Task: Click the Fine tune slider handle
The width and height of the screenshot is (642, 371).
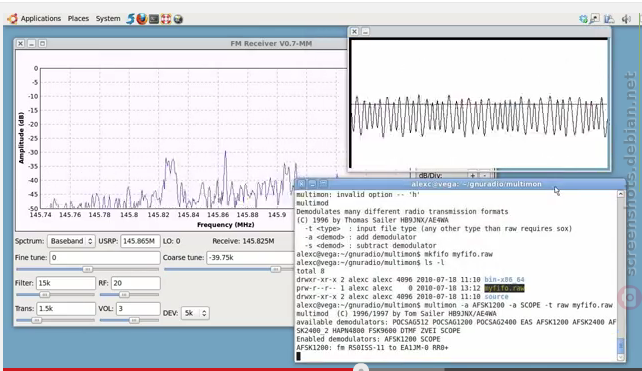Action: [x=87, y=269]
